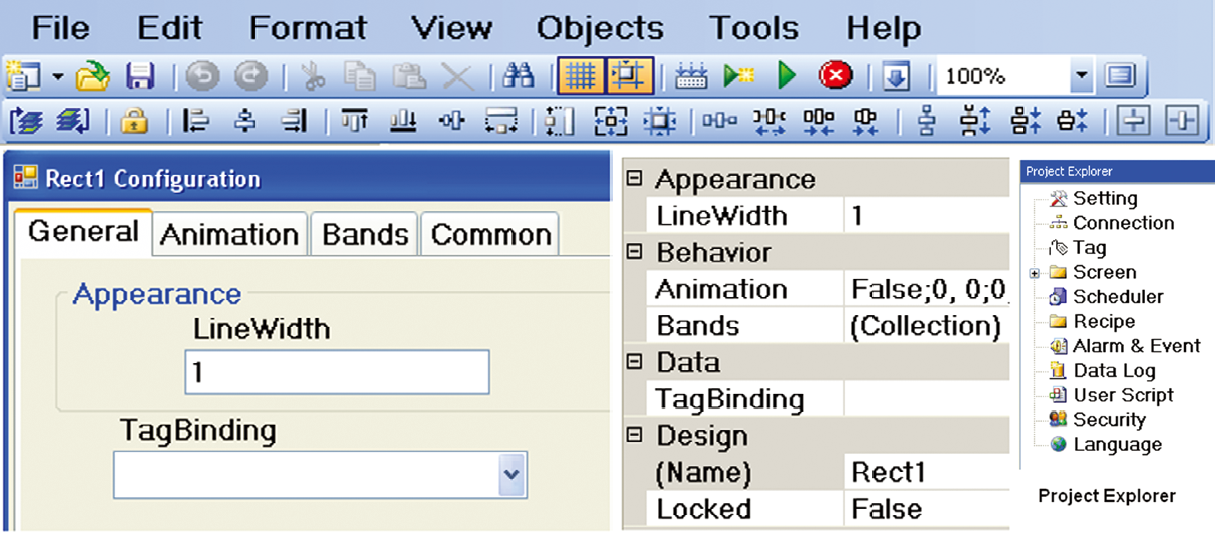The image size is (1215, 535).
Task: Stop with the red X icon
Action: [835, 75]
